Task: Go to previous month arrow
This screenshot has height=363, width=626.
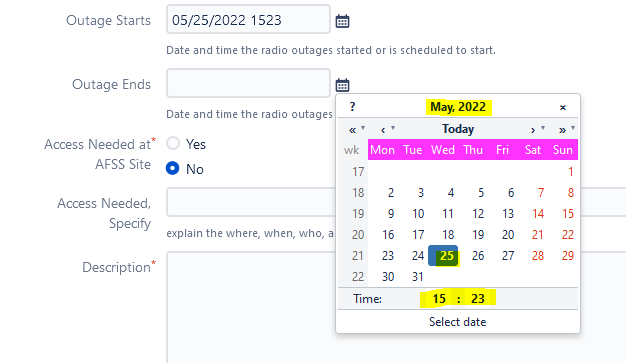Action: [383, 130]
